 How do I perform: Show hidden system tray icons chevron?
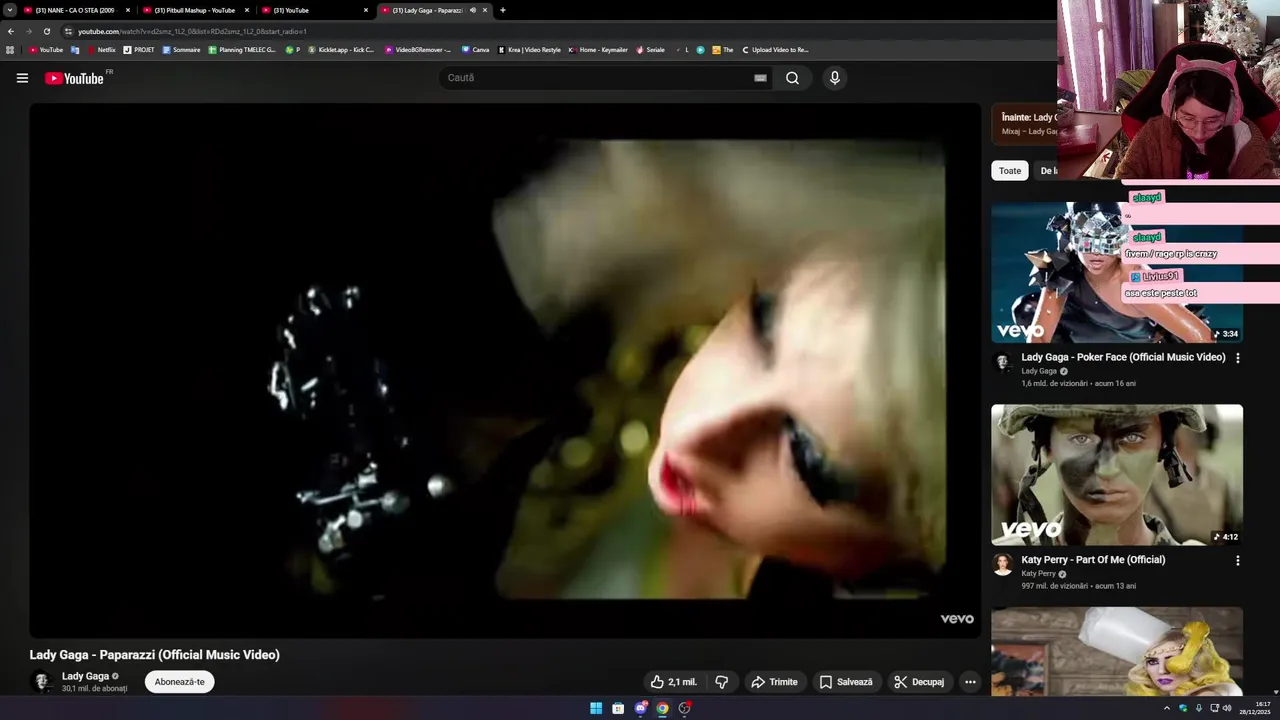pos(1167,708)
